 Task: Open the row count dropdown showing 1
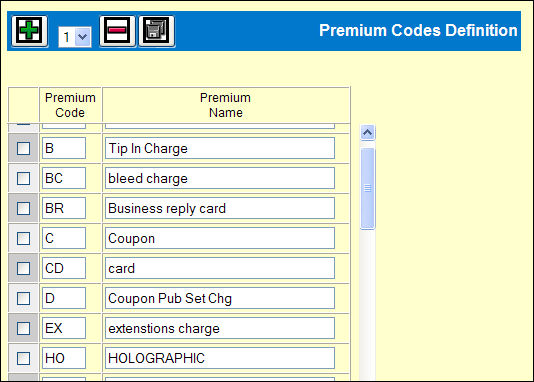[x=75, y=37]
